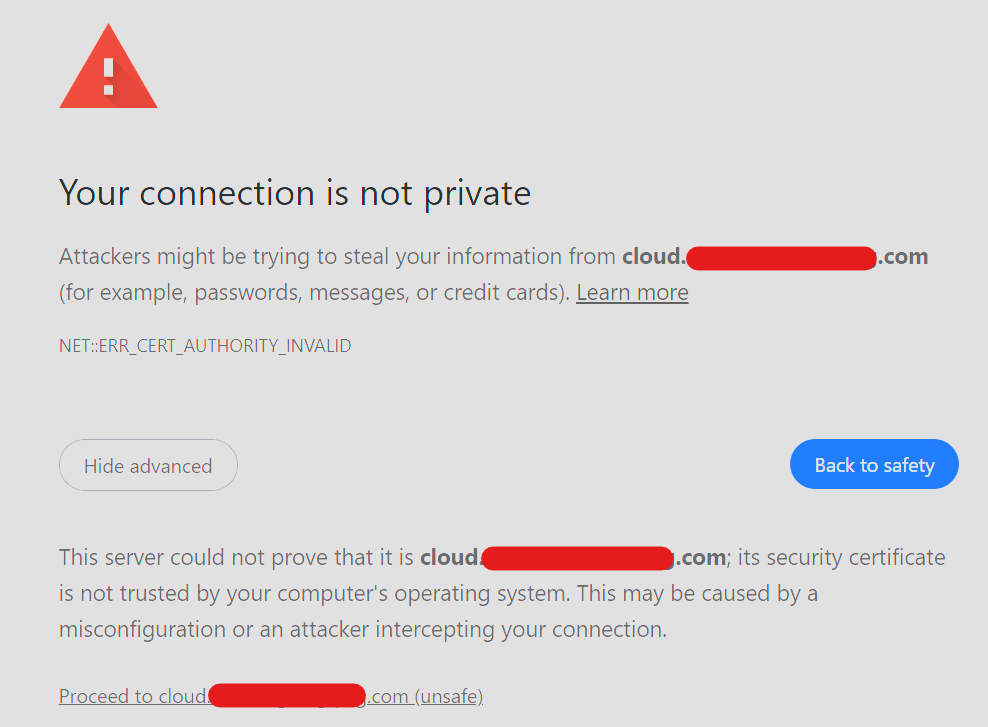Click the redacted domain bar in the warning sentence
Screen dimensions: 988x727
pos(781,258)
